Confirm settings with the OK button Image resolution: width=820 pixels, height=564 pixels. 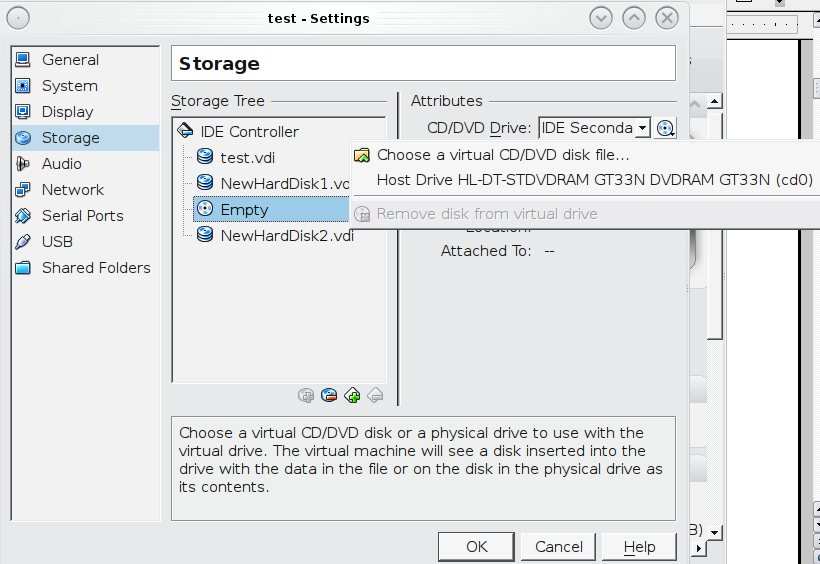(476, 547)
